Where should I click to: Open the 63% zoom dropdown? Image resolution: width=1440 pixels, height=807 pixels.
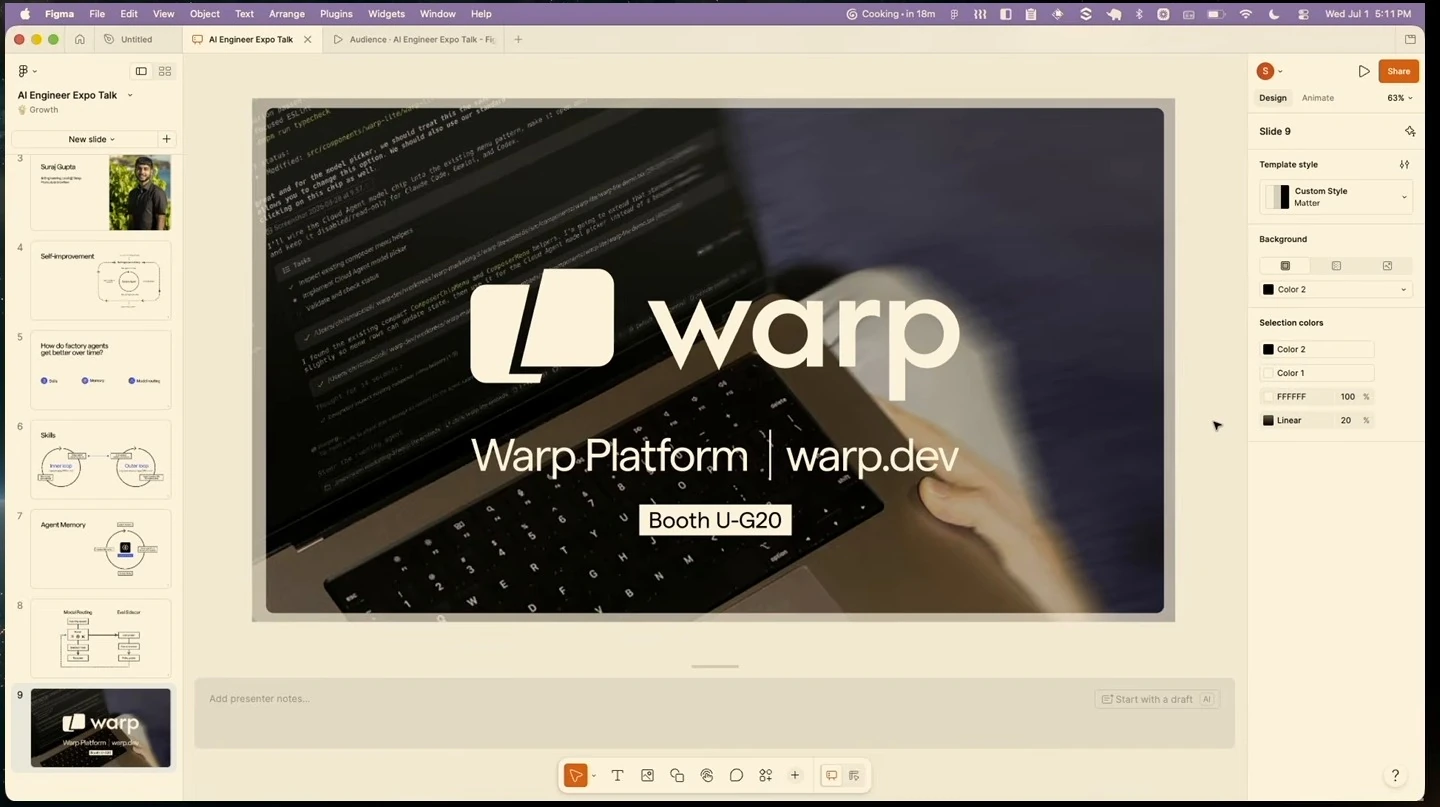[1400, 98]
